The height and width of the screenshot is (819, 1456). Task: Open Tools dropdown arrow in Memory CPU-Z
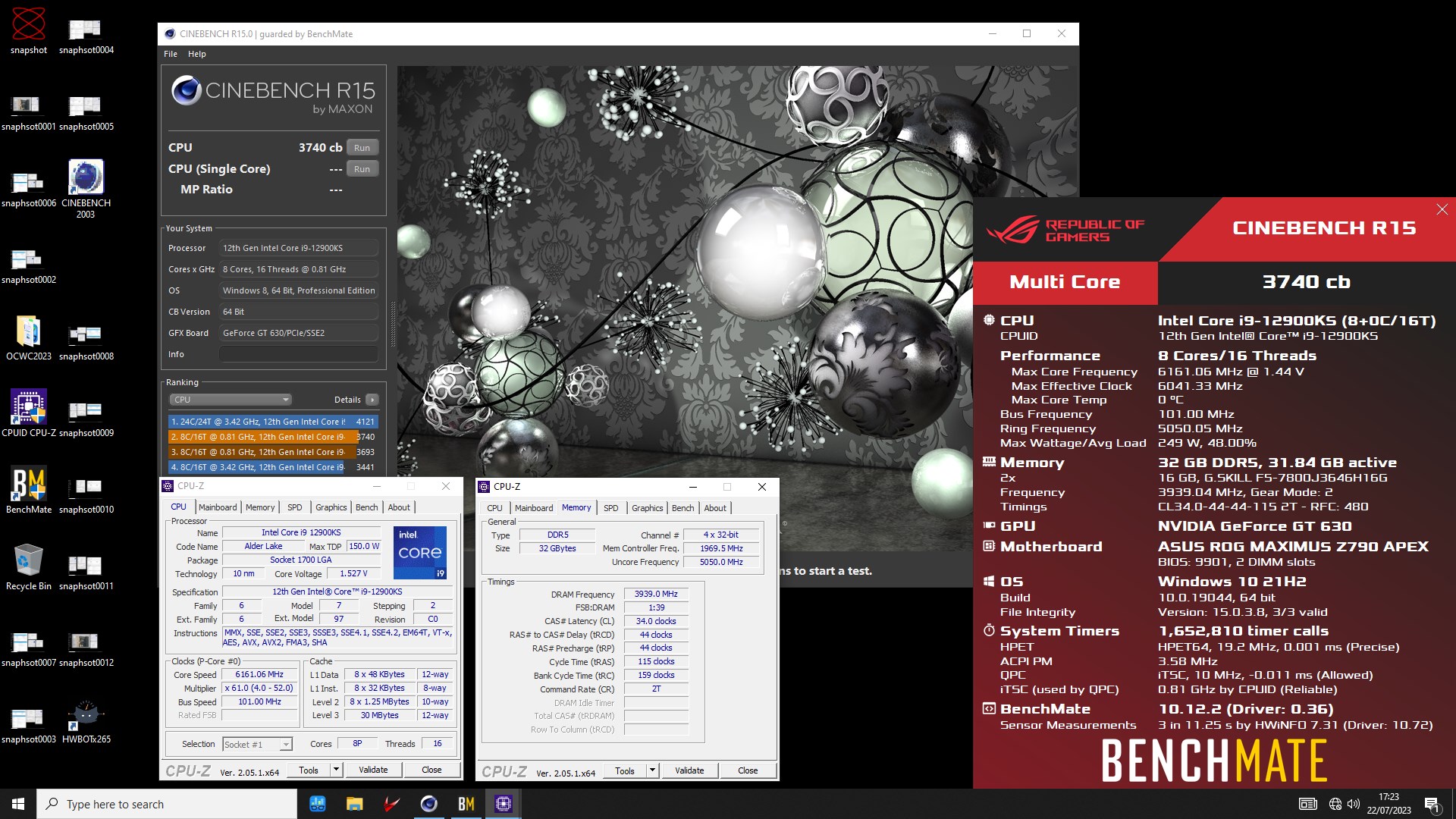click(x=652, y=770)
